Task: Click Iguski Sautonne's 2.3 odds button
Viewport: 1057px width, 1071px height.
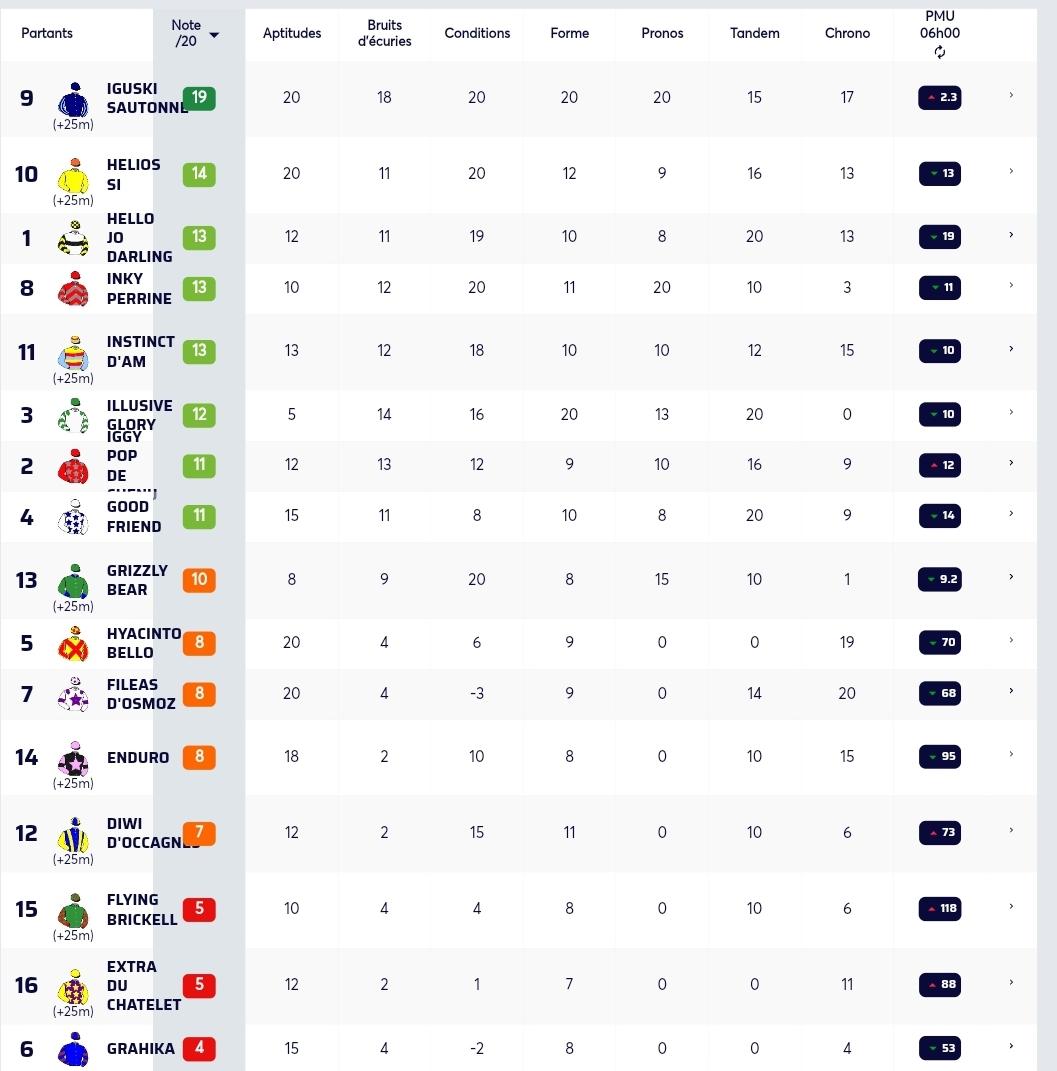Action: point(940,98)
